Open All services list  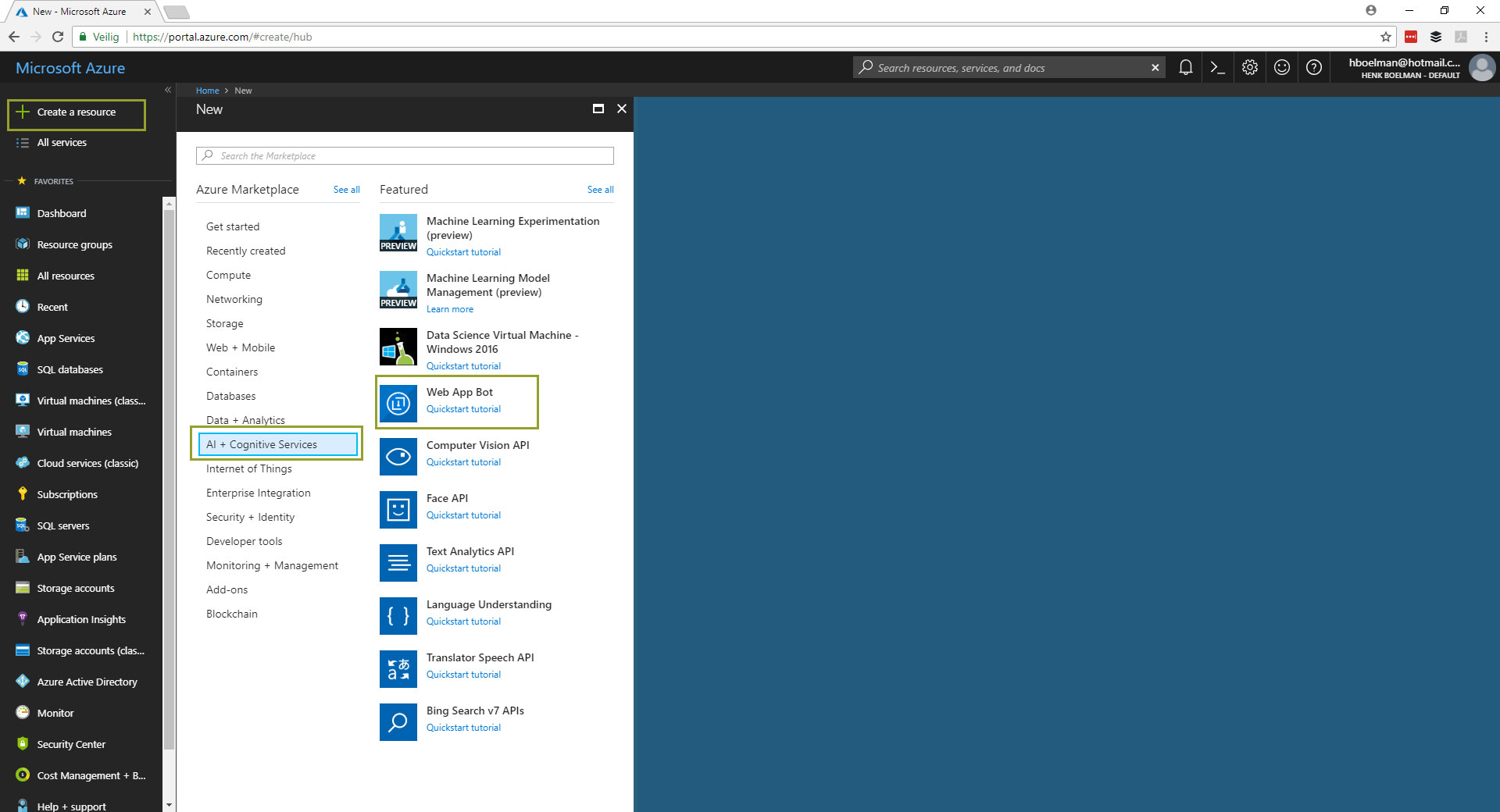pos(62,143)
